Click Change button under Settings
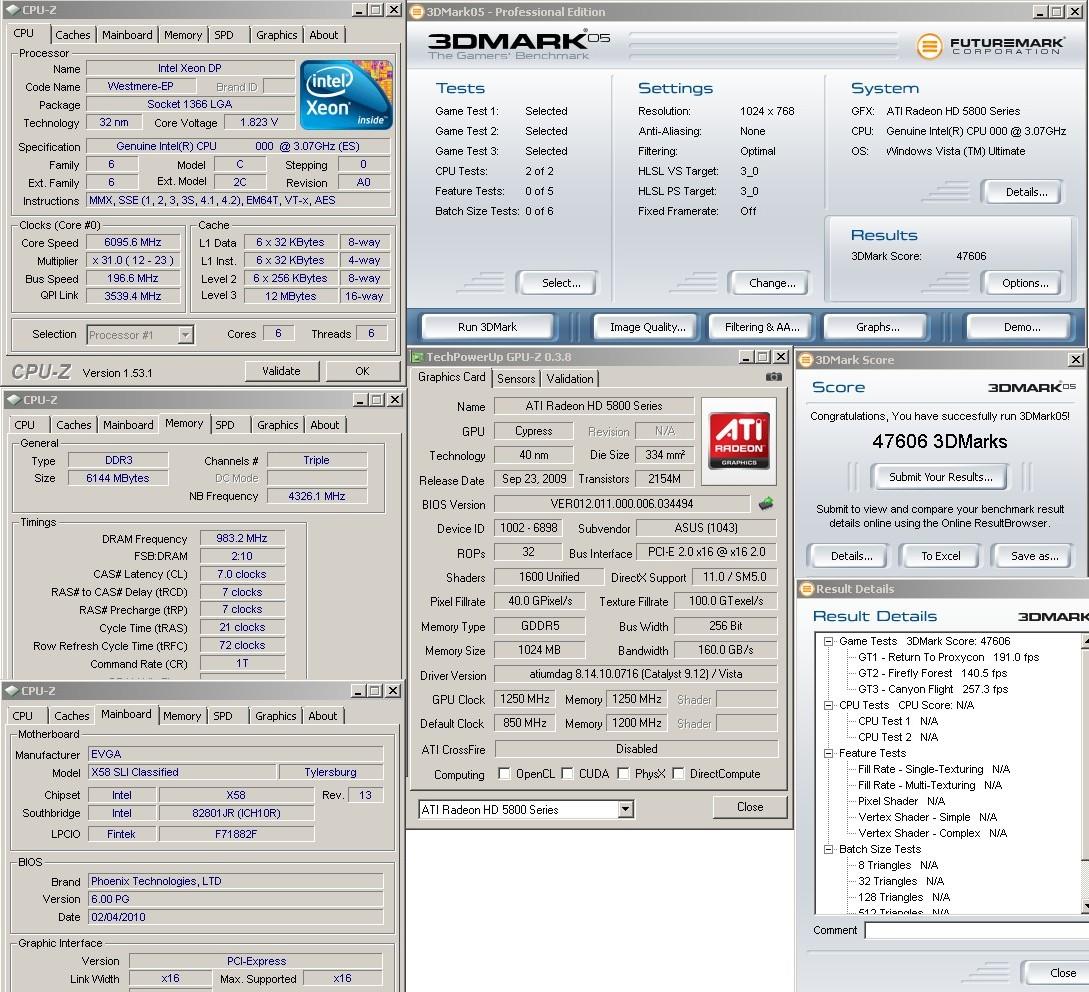Screen dimensions: 1089x992 coord(772,283)
